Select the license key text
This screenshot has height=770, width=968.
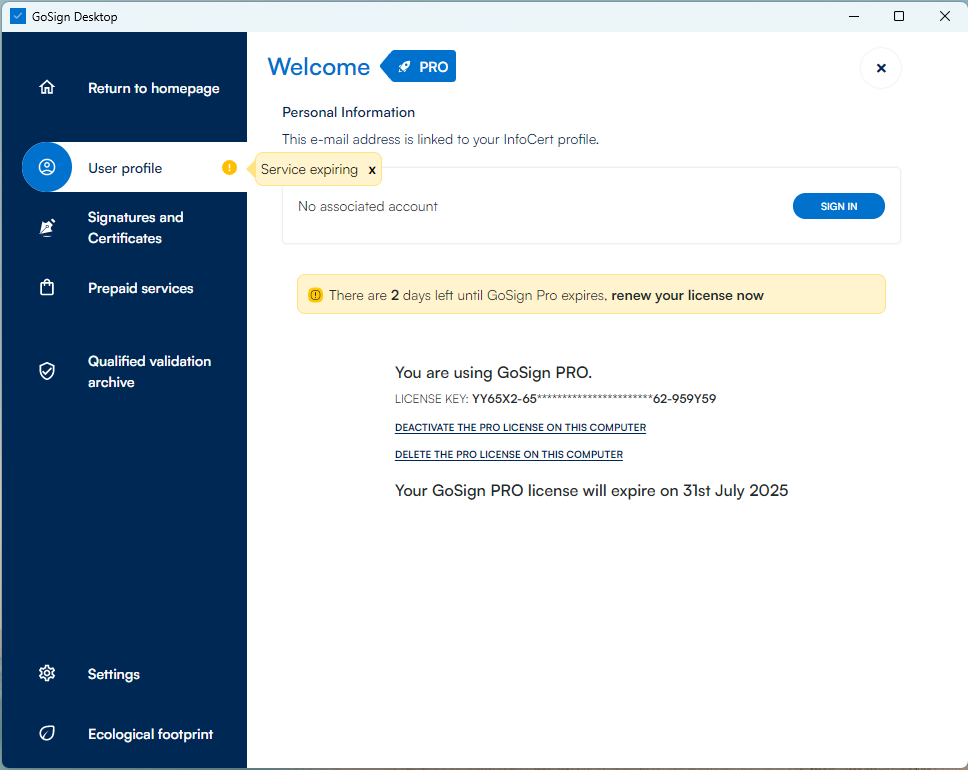point(593,399)
